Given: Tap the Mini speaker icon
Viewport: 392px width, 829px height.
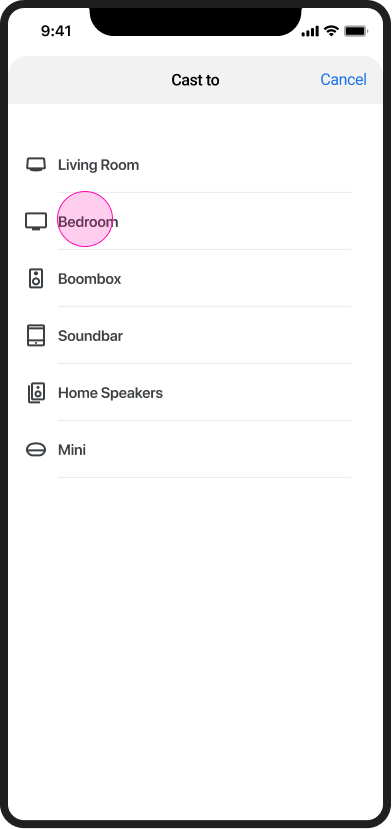Looking at the screenshot, I should [x=36, y=450].
